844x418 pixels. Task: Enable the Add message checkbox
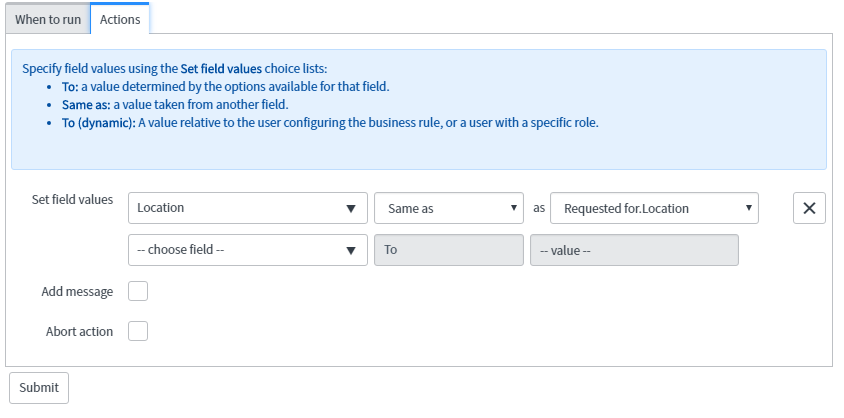(x=138, y=292)
